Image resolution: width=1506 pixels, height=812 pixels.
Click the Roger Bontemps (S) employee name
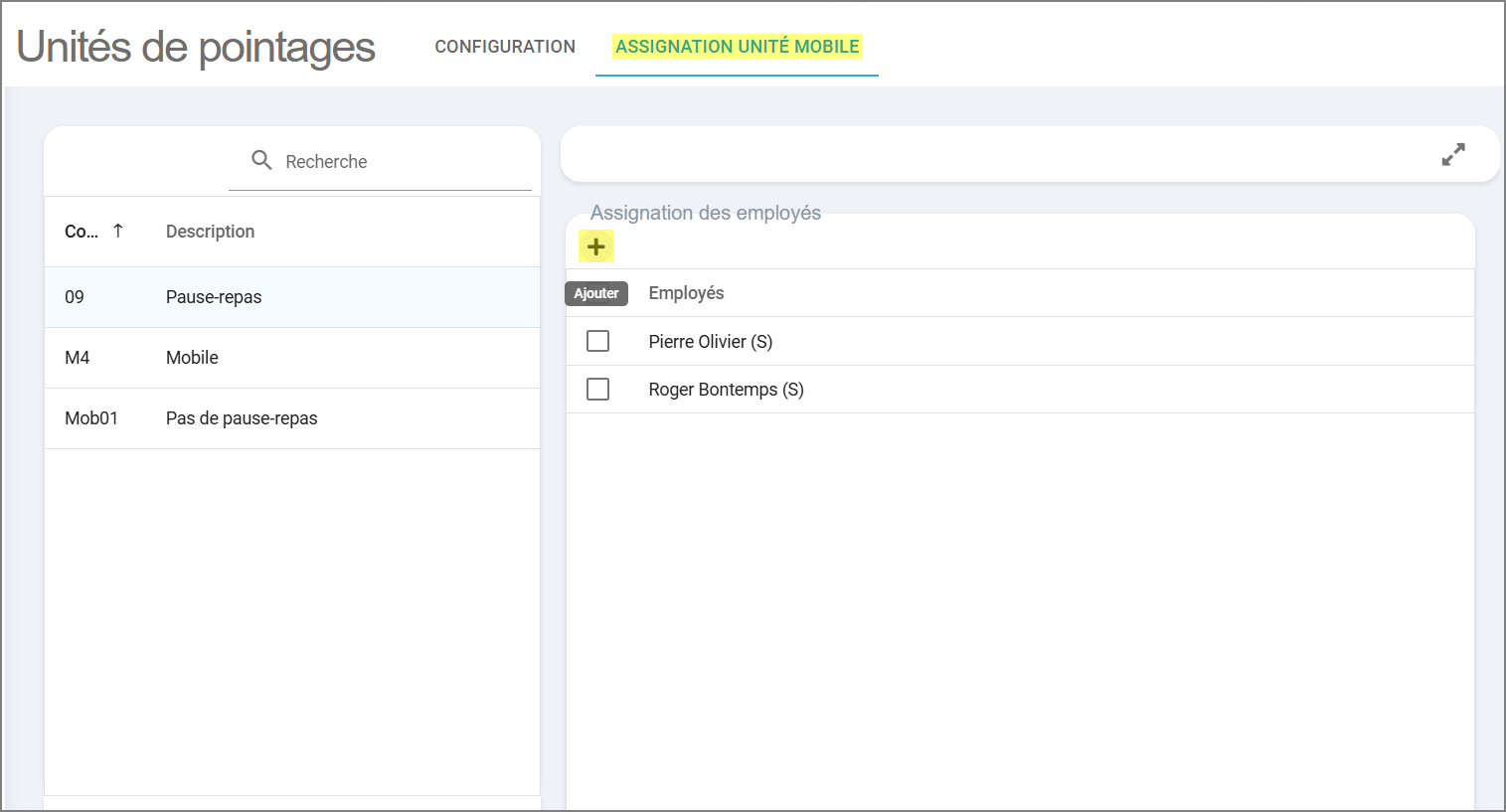(x=726, y=390)
